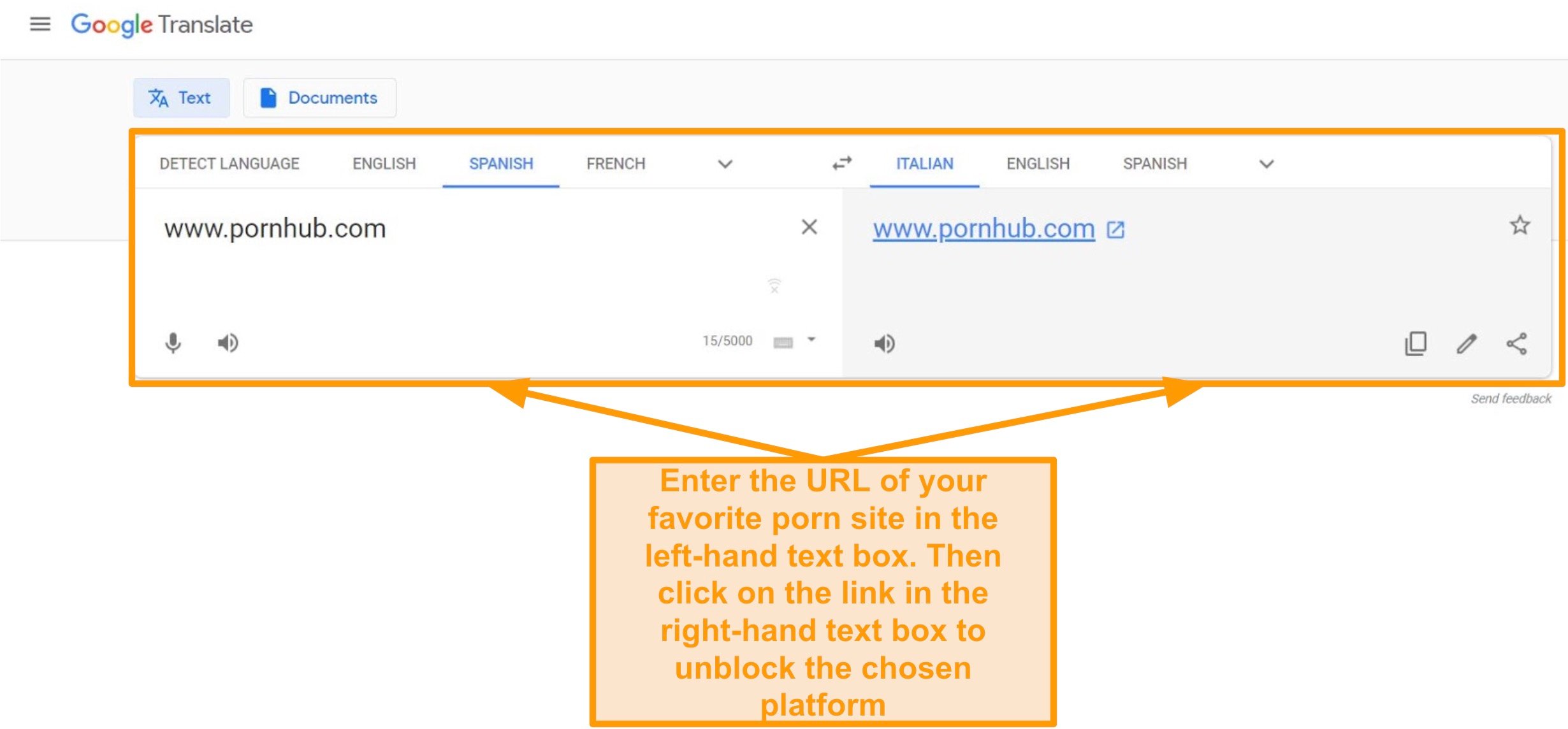Clear the source text input field
1568x729 pixels.
(810, 227)
